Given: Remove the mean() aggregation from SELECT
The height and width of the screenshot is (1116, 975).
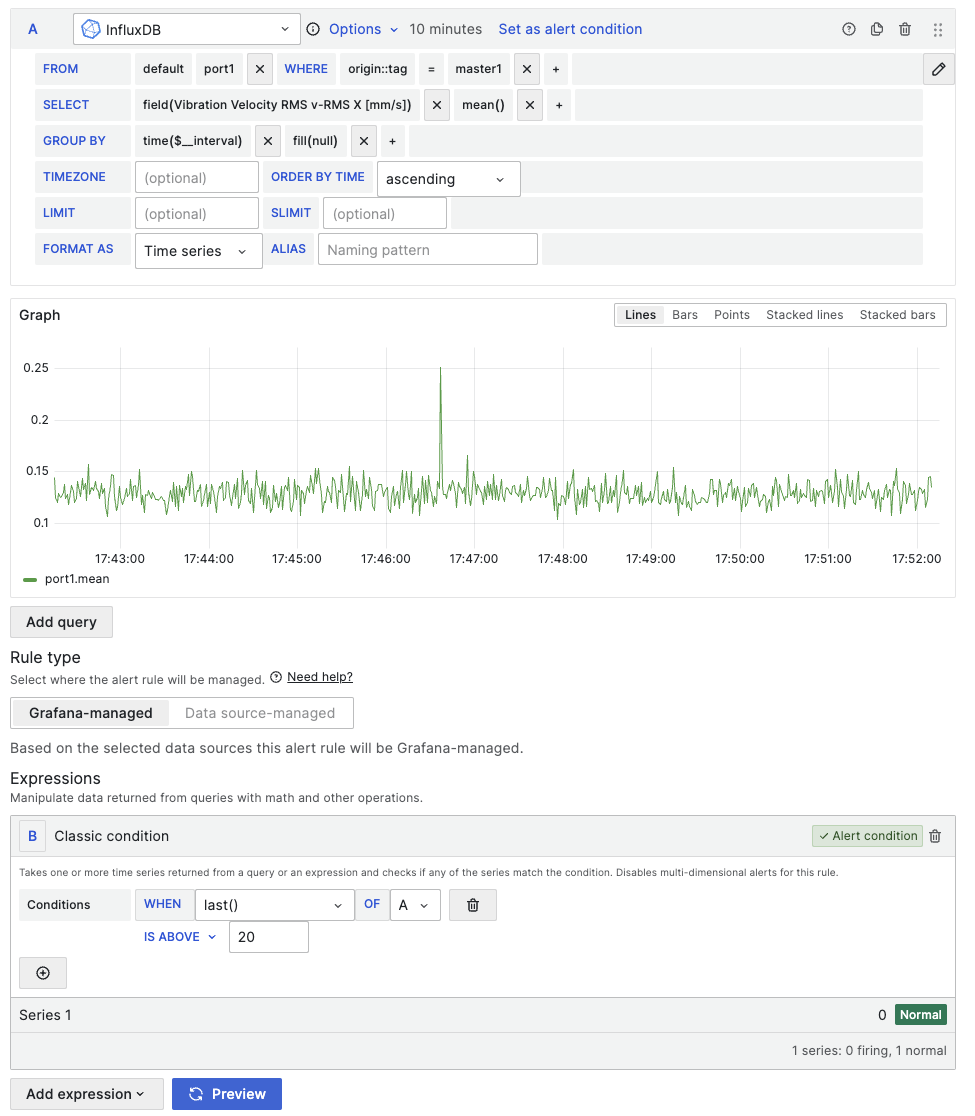Looking at the screenshot, I should tap(530, 105).
